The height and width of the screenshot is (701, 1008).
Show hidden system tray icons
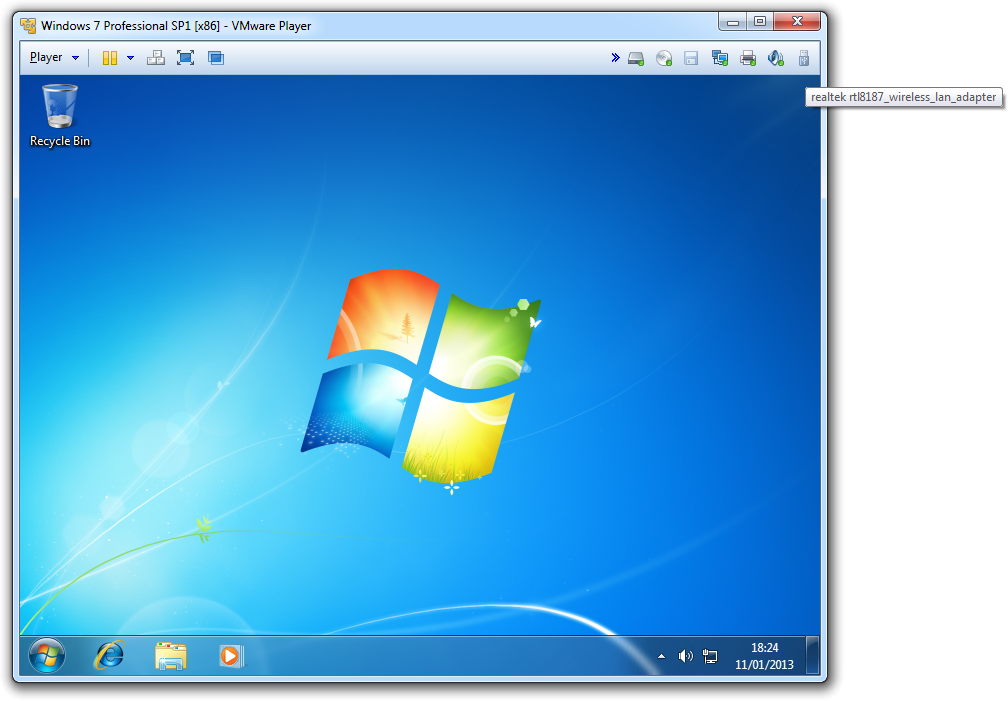coord(661,656)
